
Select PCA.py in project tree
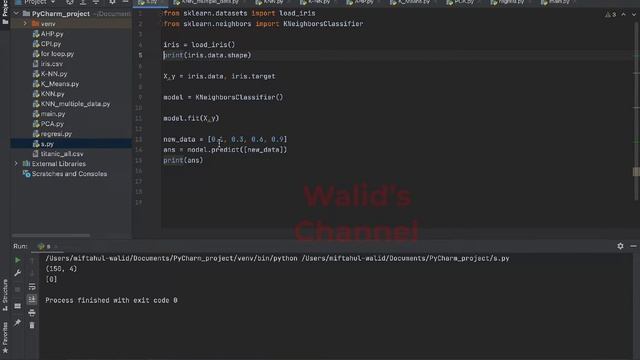(48, 124)
